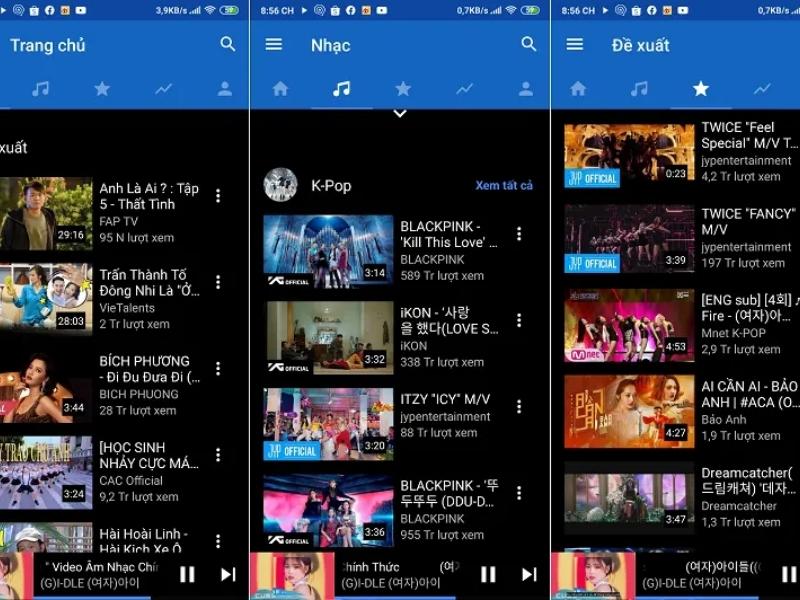Click the title ITZY "ICY" M/V
The width and height of the screenshot is (800, 600).
[x=445, y=399]
